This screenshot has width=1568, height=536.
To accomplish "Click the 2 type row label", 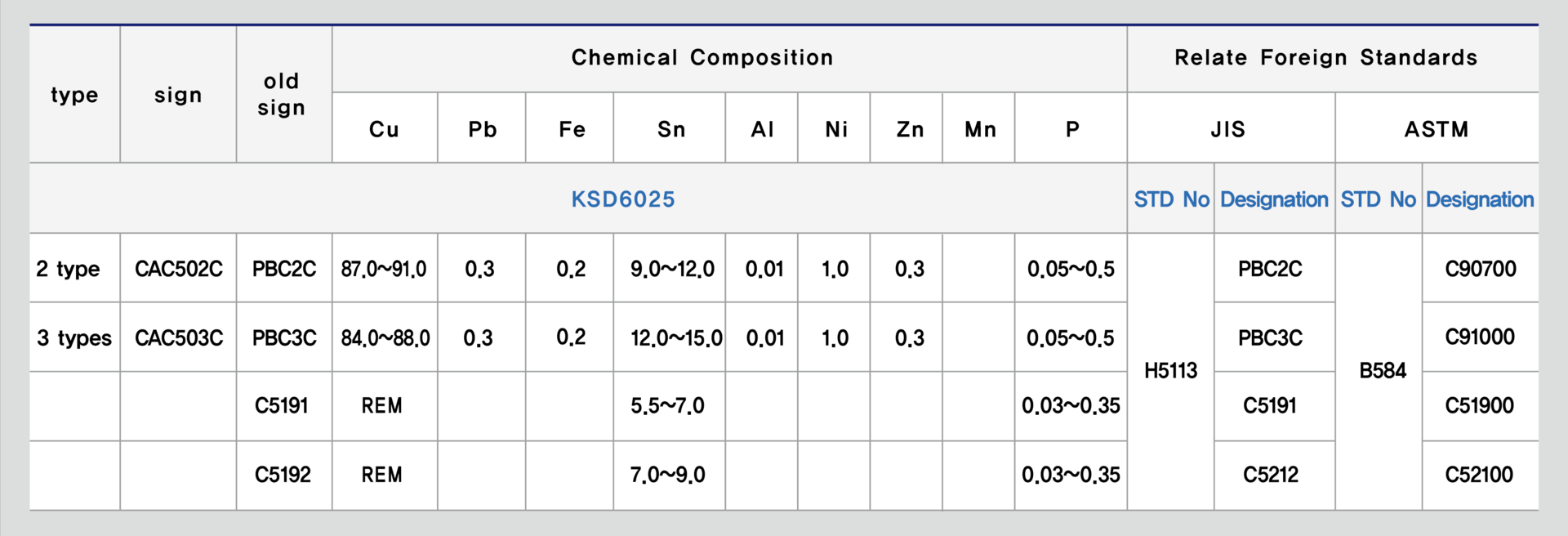I will click(x=68, y=269).
